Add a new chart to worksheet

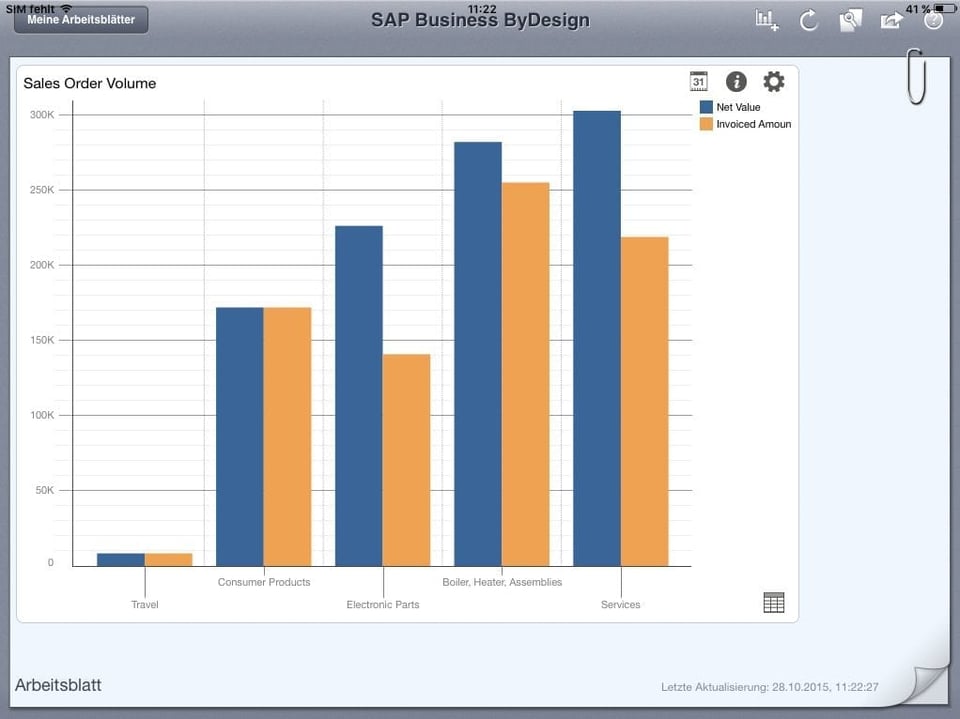pyautogui.click(x=767, y=20)
